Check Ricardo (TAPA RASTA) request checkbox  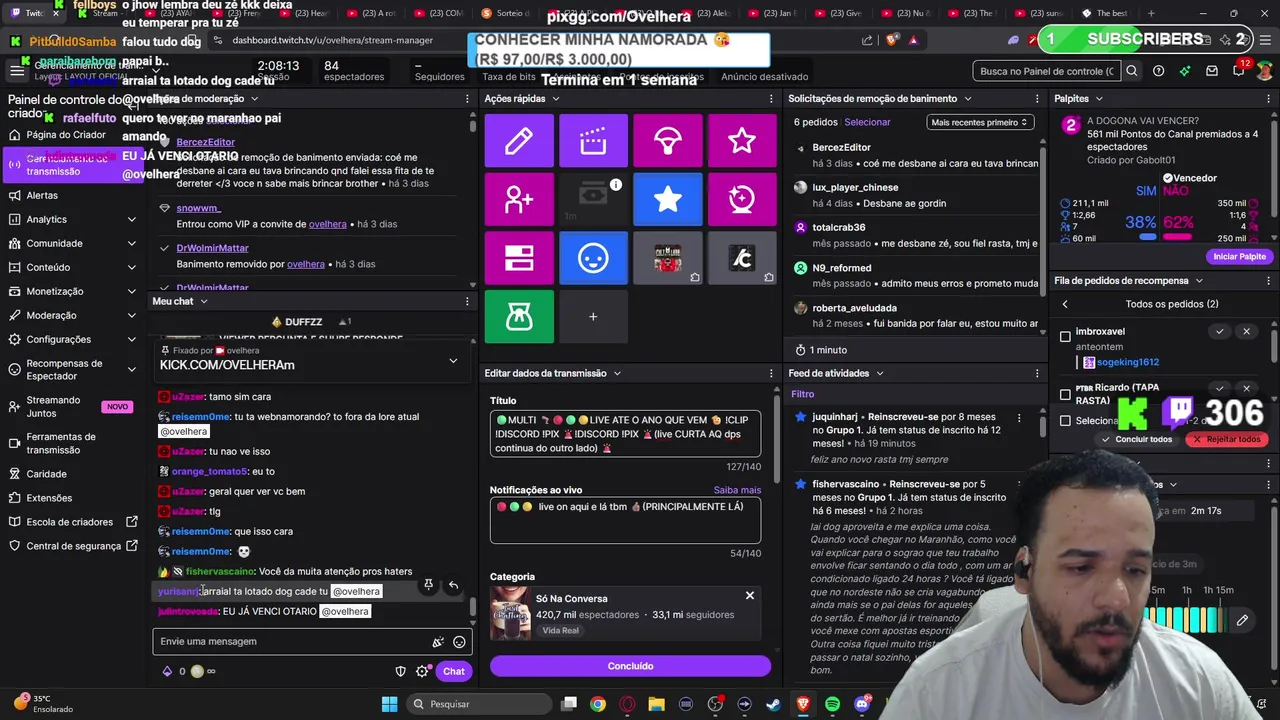pyautogui.click(x=1066, y=394)
